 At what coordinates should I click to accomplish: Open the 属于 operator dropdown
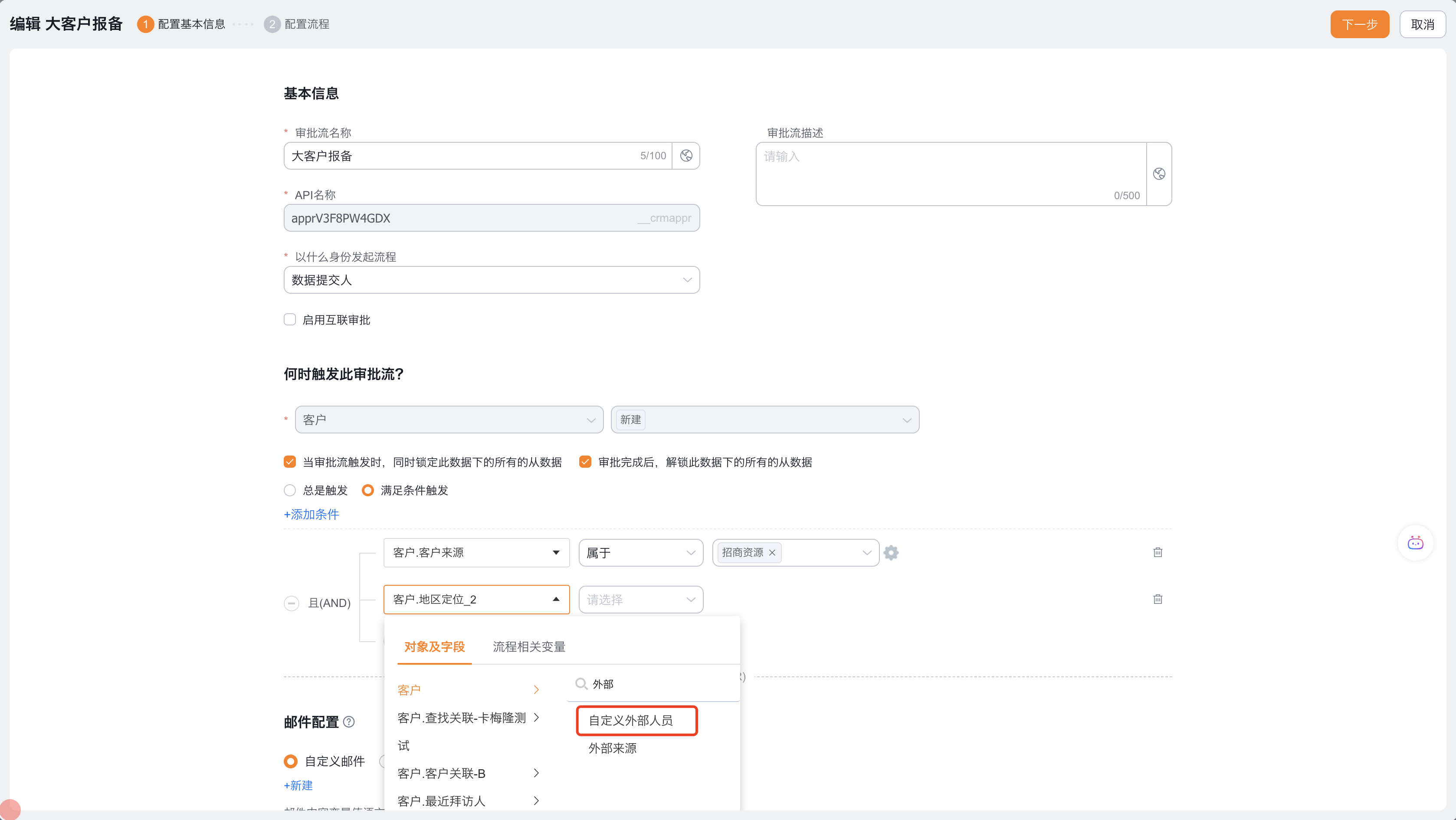click(x=640, y=553)
